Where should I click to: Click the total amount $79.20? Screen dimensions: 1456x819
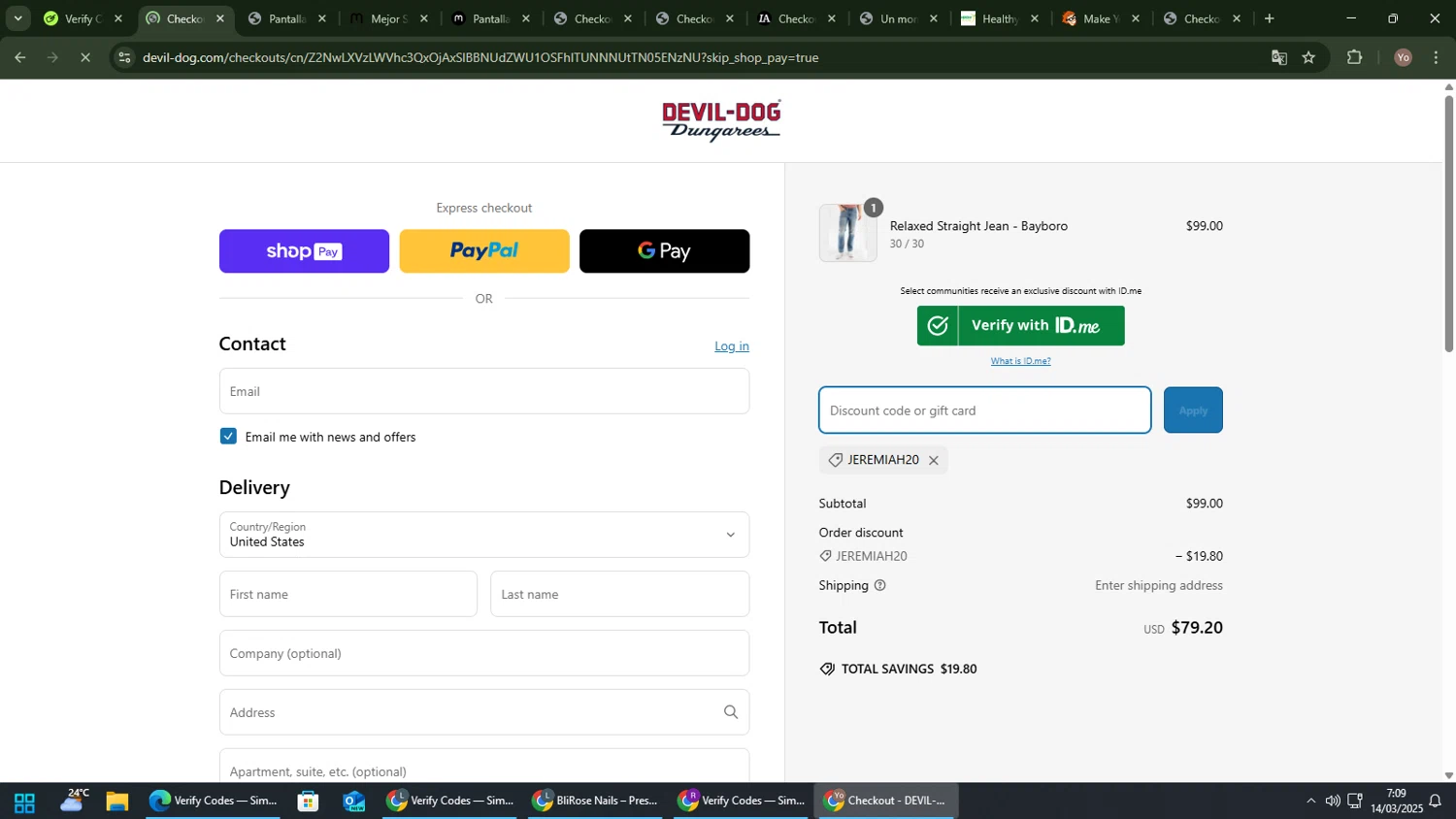(x=1197, y=627)
